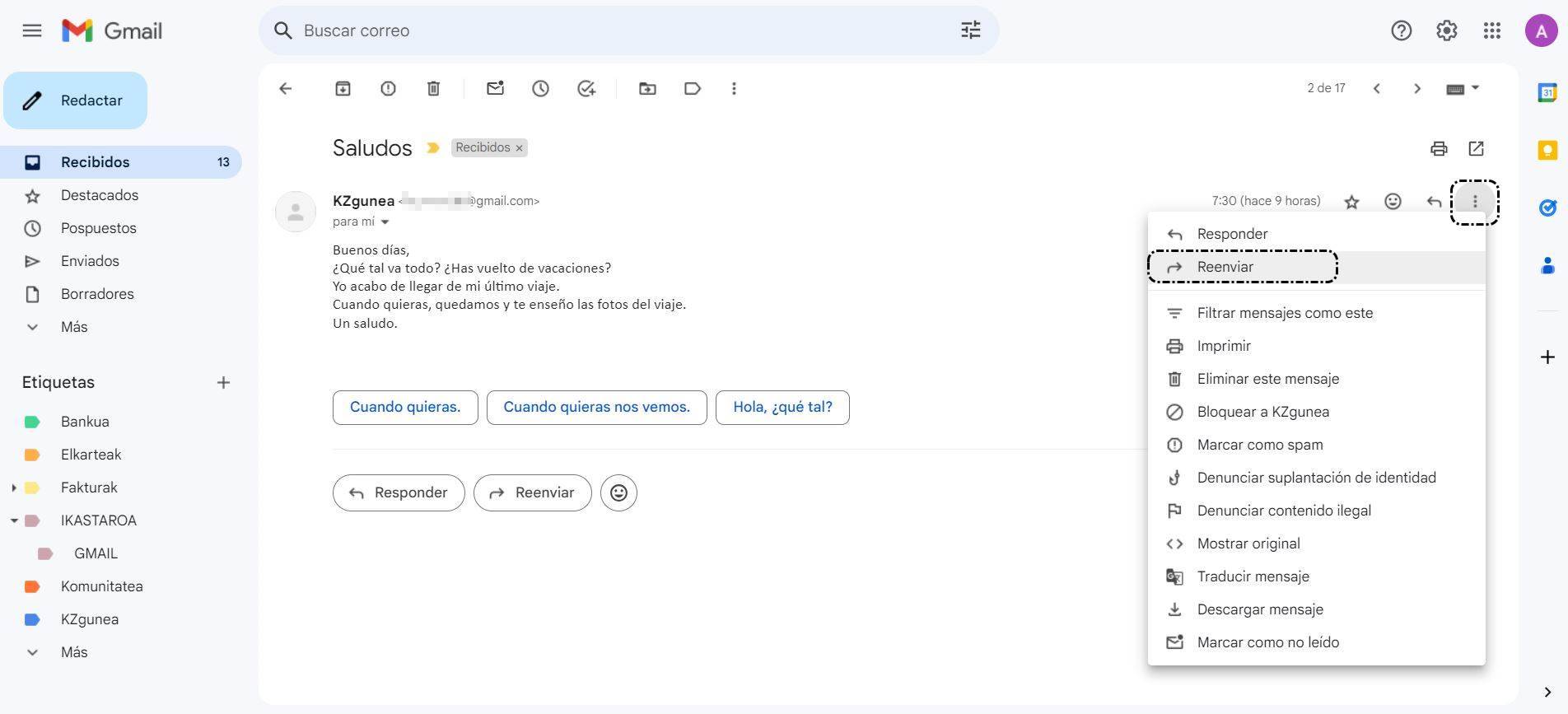Collapse the IKASTAROA label tree
The height and width of the screenshot is (714, 1568).
click(x=14, y=520)
